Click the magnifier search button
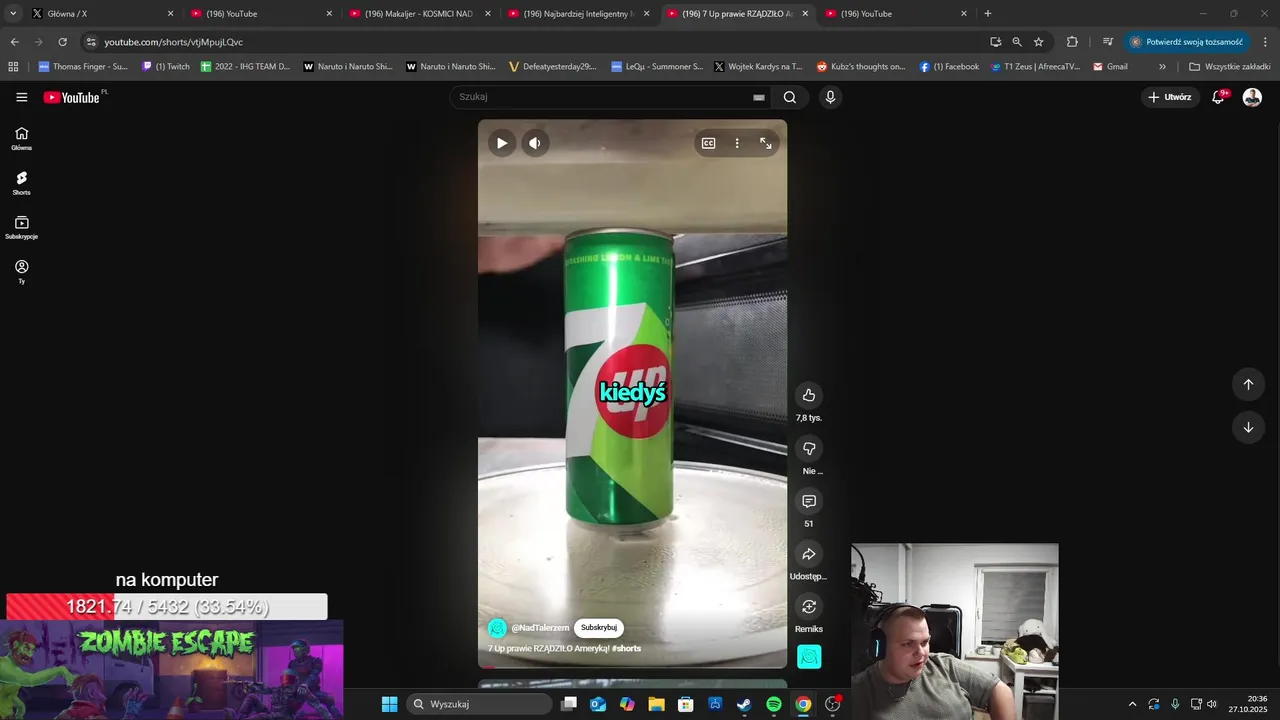Image resolution: width=1280 pixels, height=720 pixels. [790, 97]
